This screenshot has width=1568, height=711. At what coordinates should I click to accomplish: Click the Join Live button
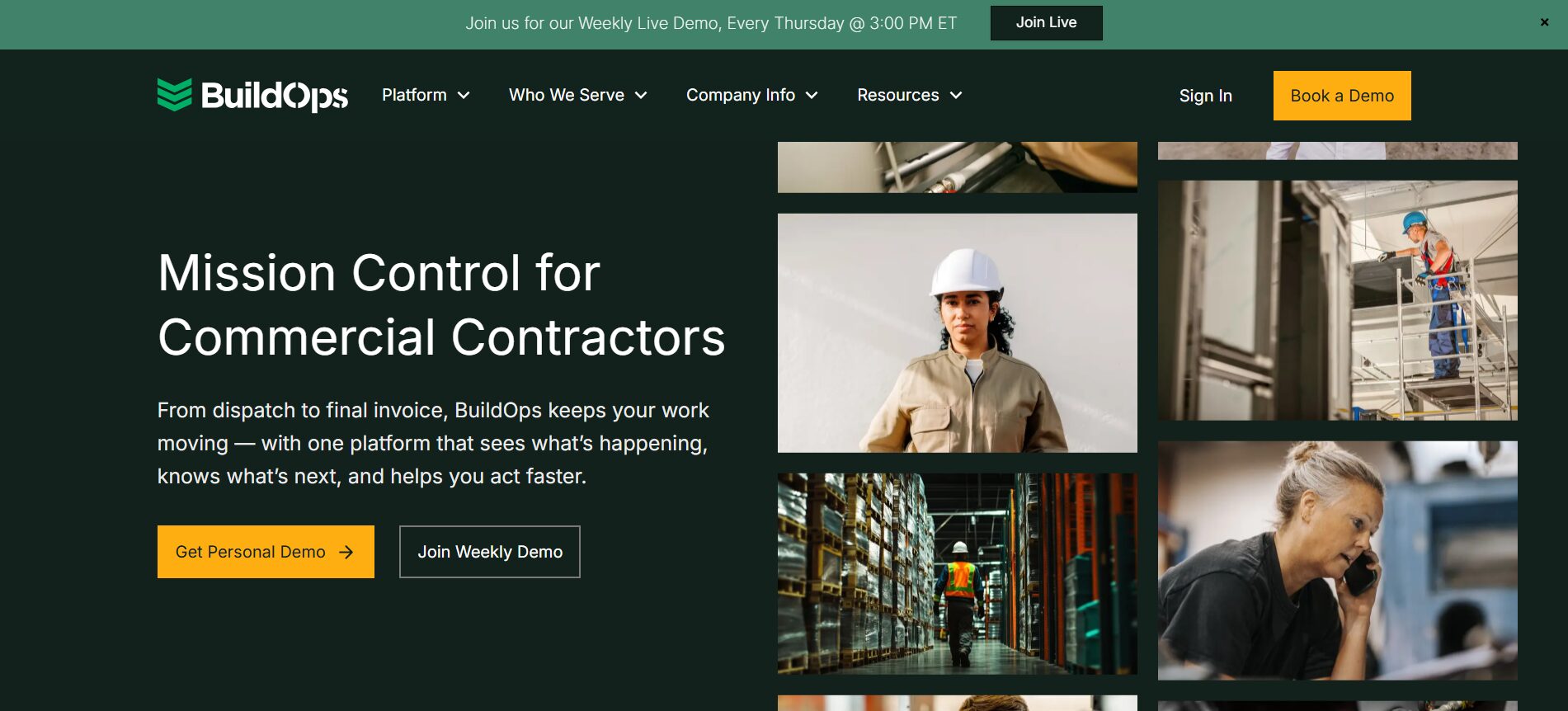1046,23
